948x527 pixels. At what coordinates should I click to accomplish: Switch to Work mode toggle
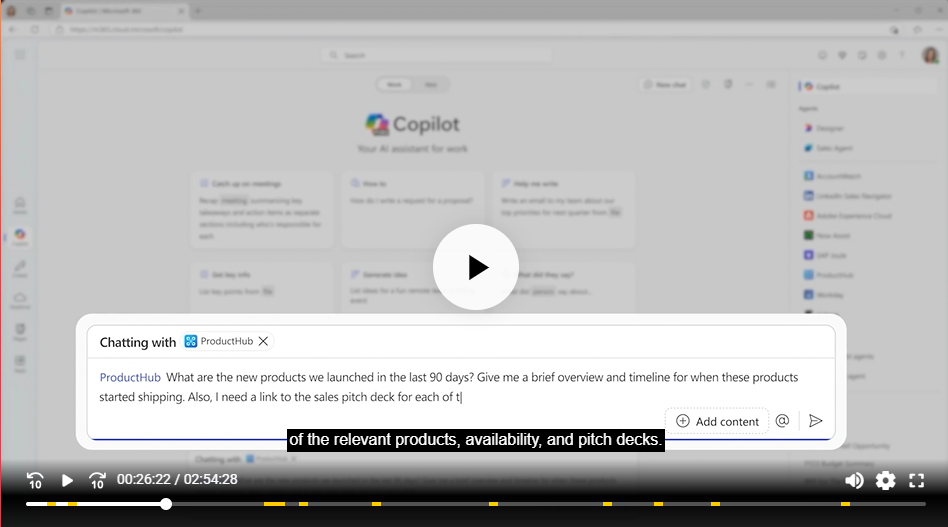(394, 85)
